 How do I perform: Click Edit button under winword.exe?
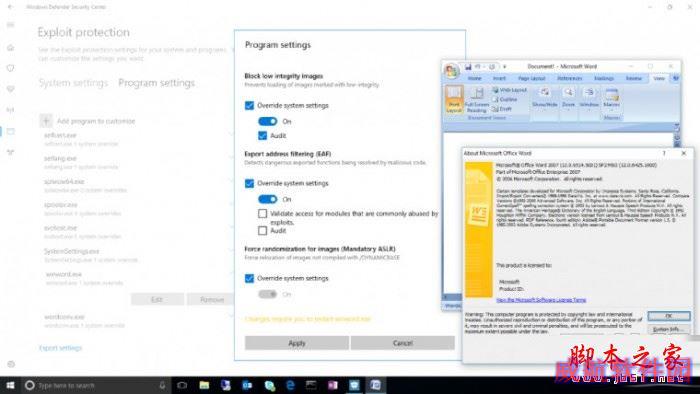point(157,299)
